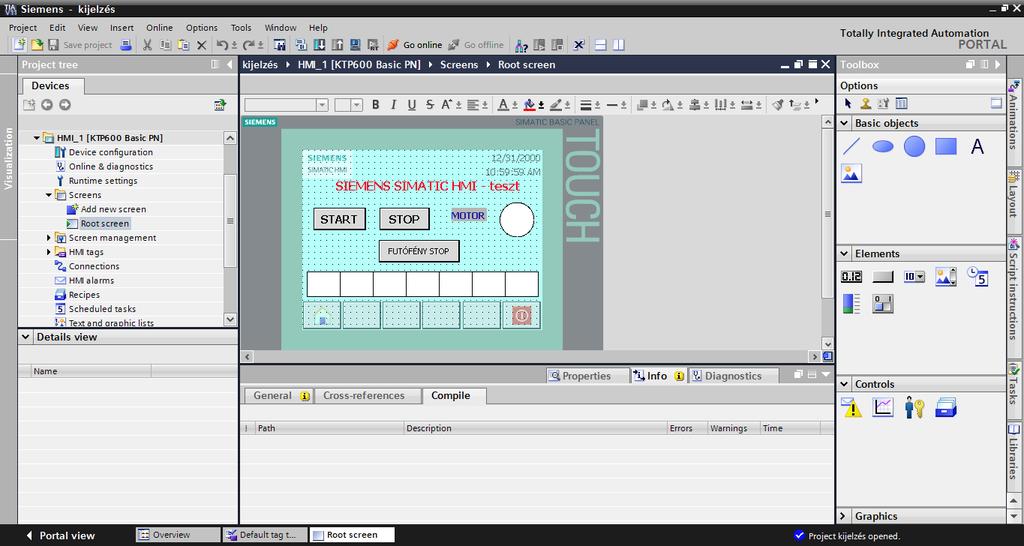
Task: Expand the Graphics section
Action: pos(844,516)
